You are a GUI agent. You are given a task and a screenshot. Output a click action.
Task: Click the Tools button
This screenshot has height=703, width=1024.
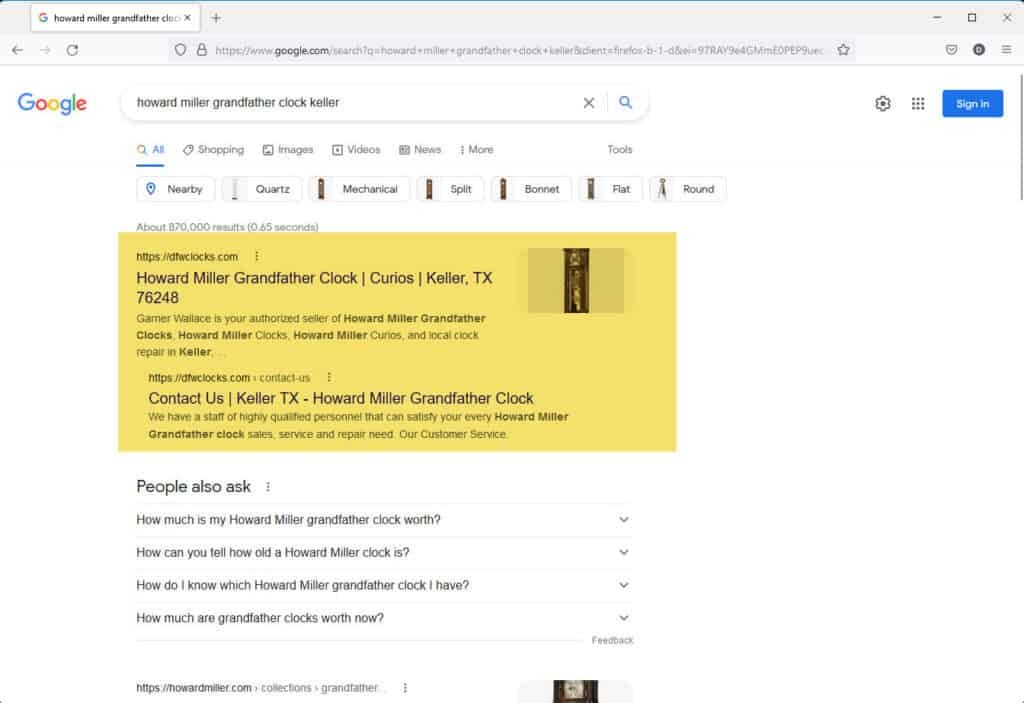pyautogui.click(x=620, y=150)
